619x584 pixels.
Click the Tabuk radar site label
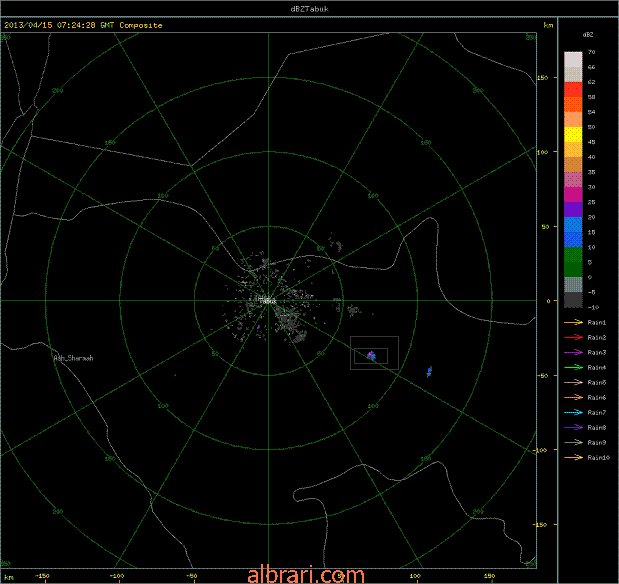[x=268, y=301]
